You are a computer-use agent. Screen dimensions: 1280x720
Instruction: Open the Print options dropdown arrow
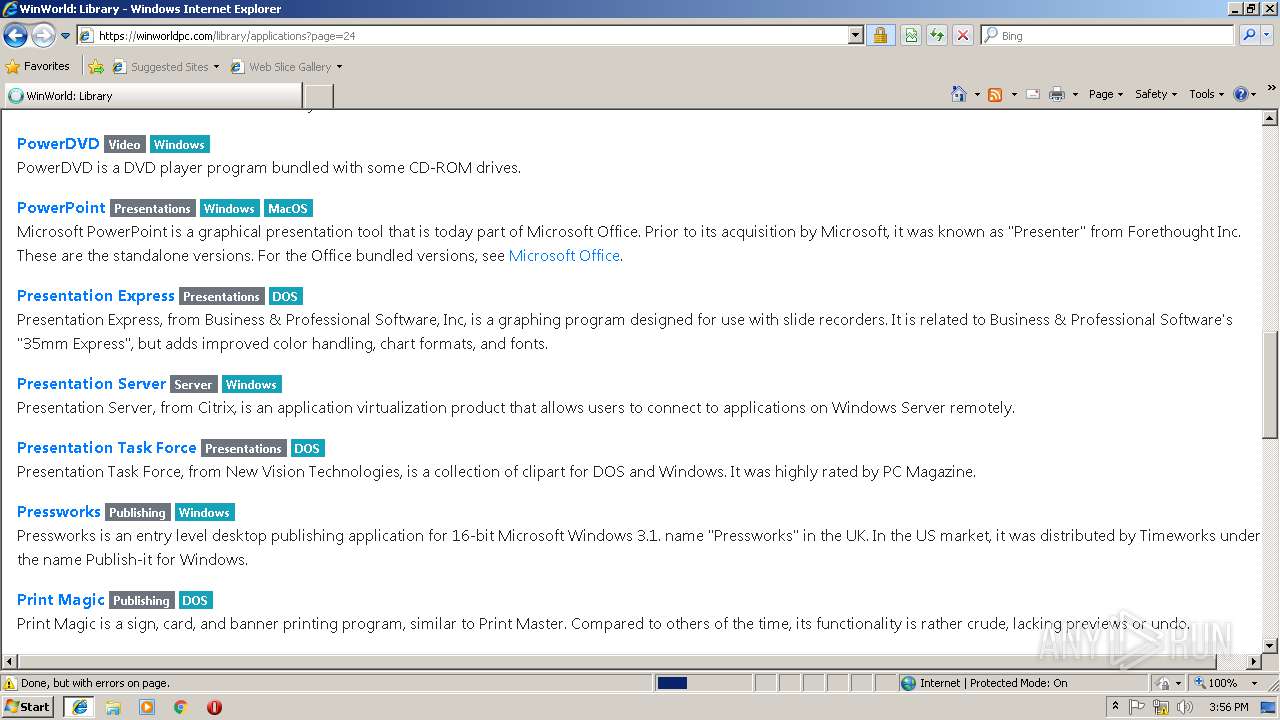pyautogui.click(x=1075, y=94)
